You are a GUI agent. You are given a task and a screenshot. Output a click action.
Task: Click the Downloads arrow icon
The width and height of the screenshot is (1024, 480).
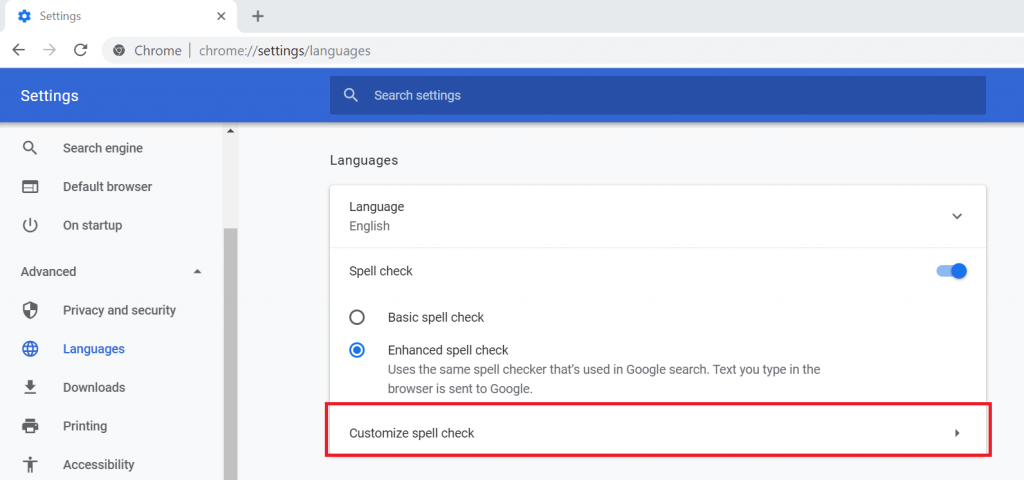point(30,387)
